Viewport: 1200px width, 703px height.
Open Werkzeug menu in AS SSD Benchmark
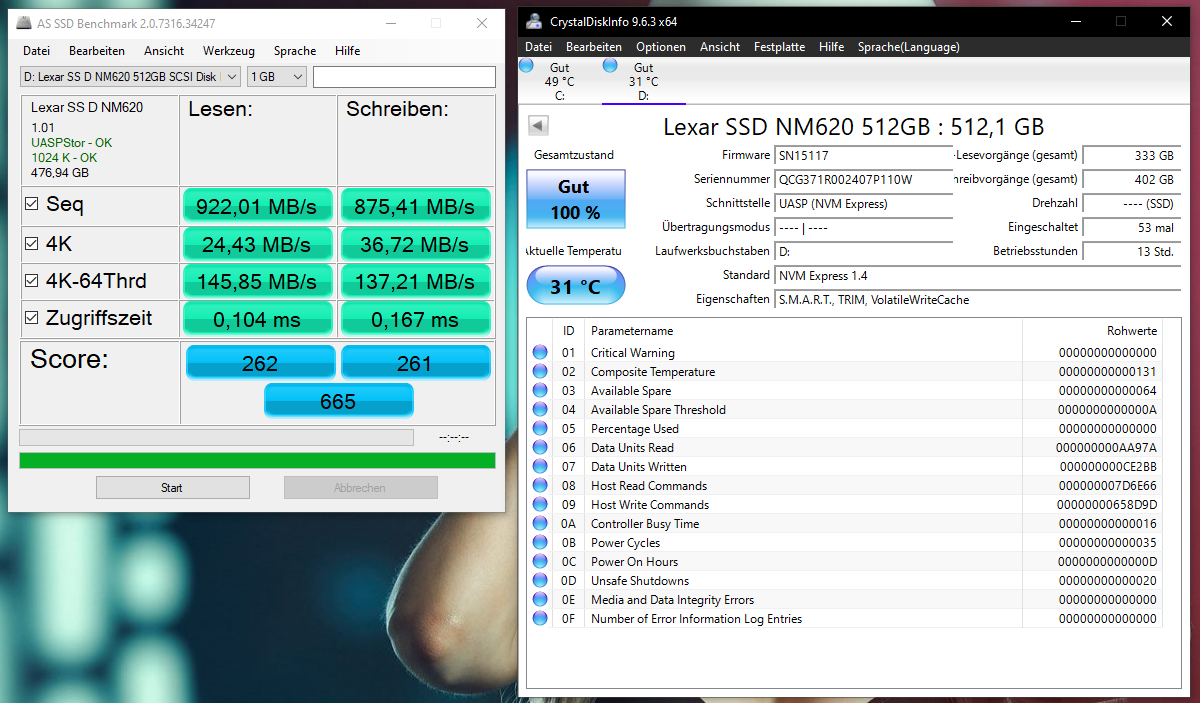click(229, 51)
